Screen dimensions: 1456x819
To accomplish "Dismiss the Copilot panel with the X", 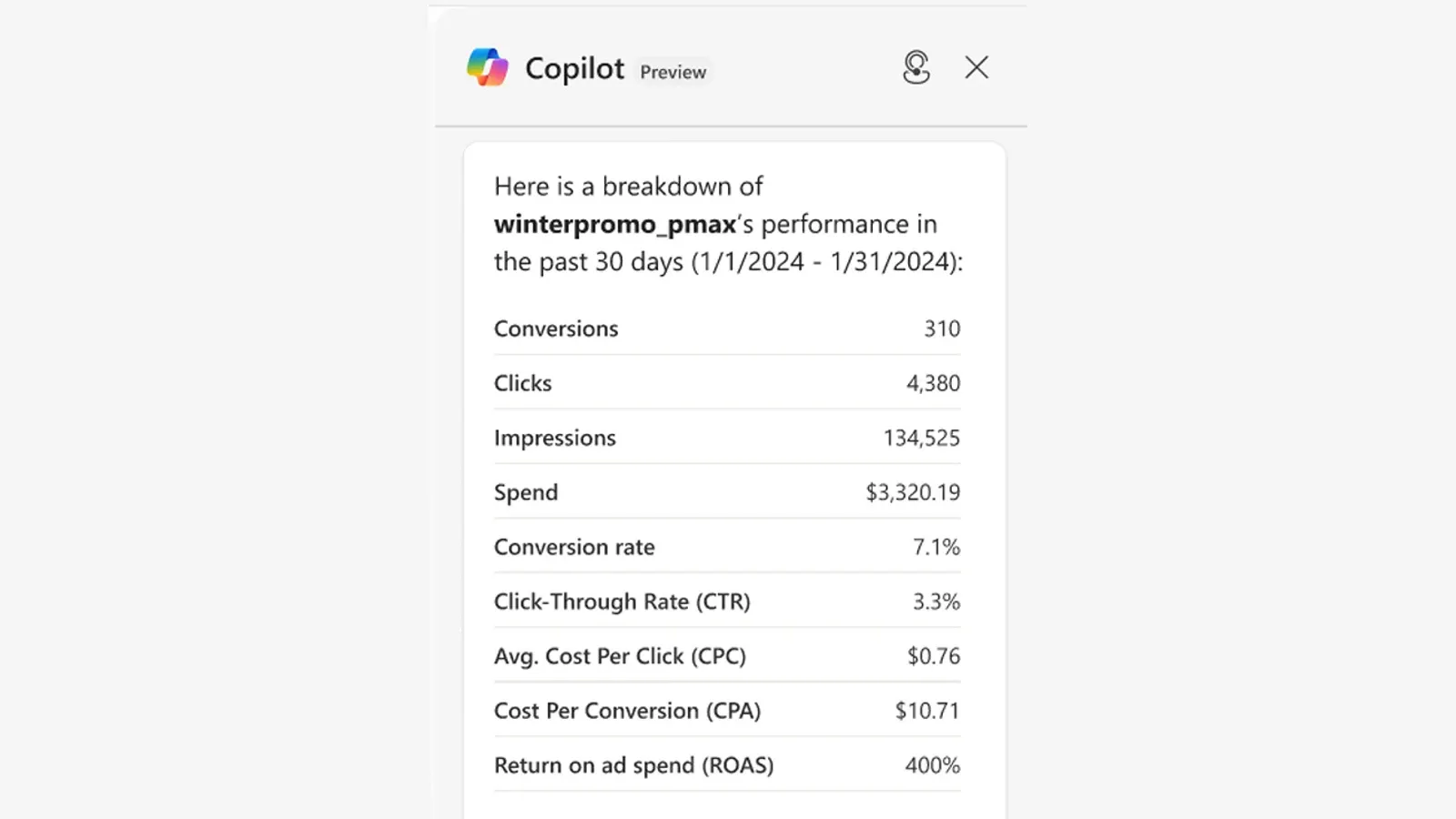I will [x=976, y=67].
